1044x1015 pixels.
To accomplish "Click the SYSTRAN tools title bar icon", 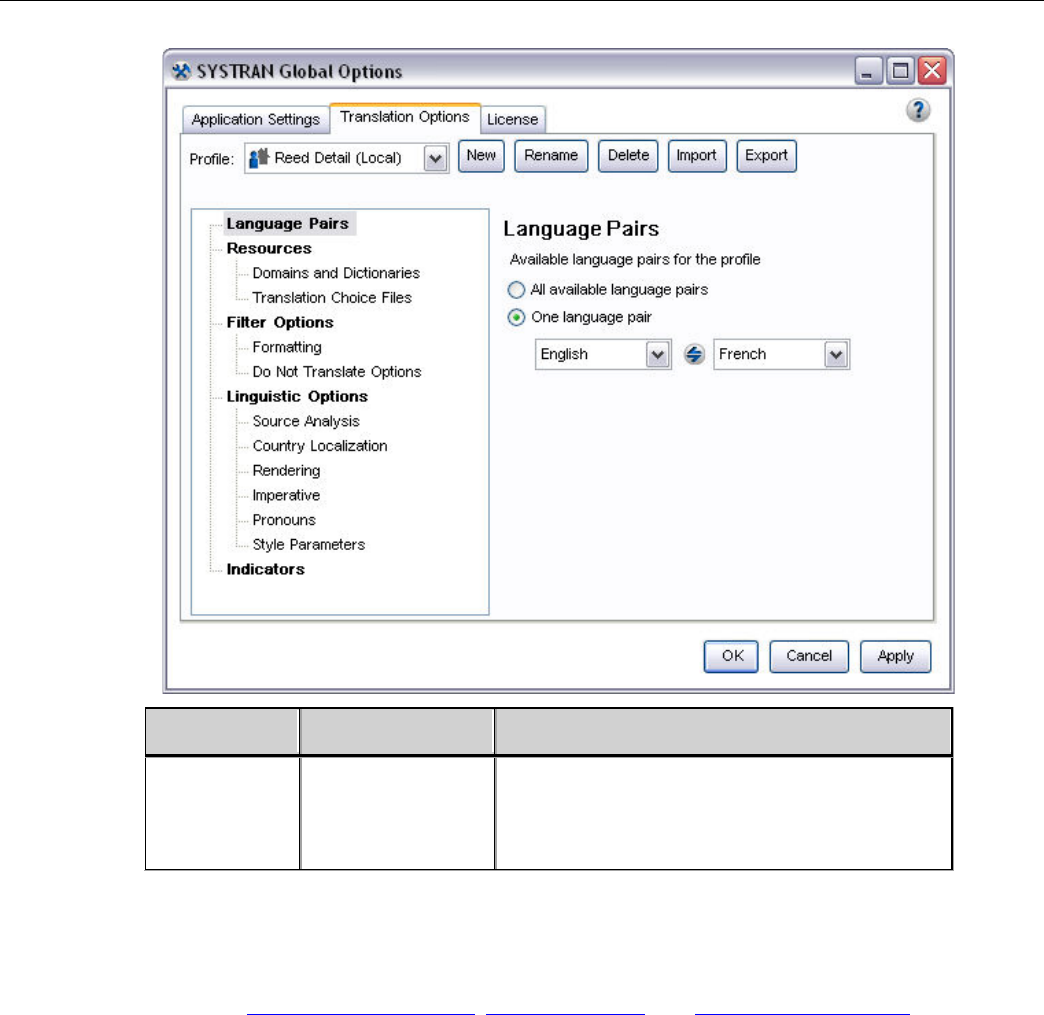I will coord(181,71).
